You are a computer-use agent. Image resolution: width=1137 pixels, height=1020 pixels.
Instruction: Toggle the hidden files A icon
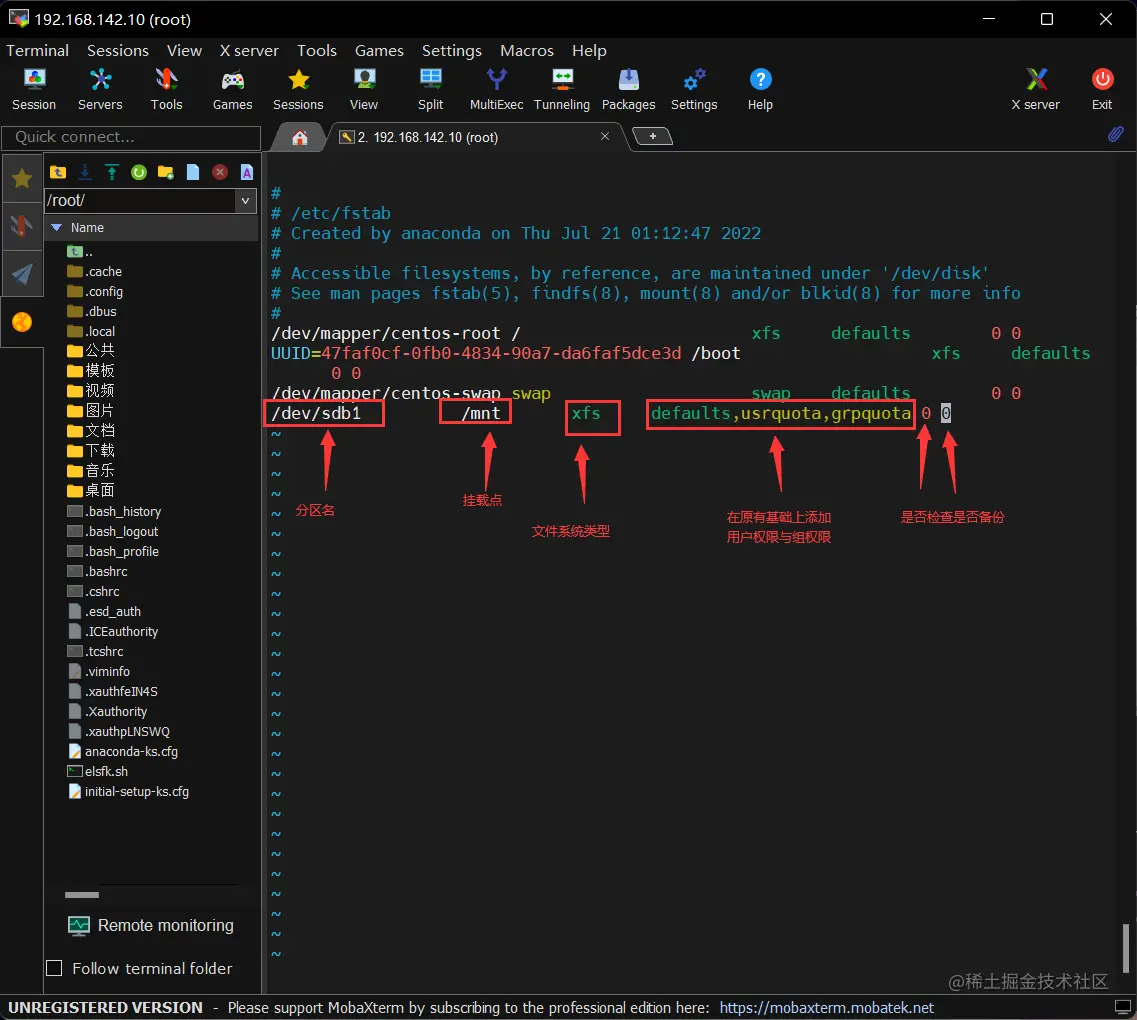click(x=247, y=172)
